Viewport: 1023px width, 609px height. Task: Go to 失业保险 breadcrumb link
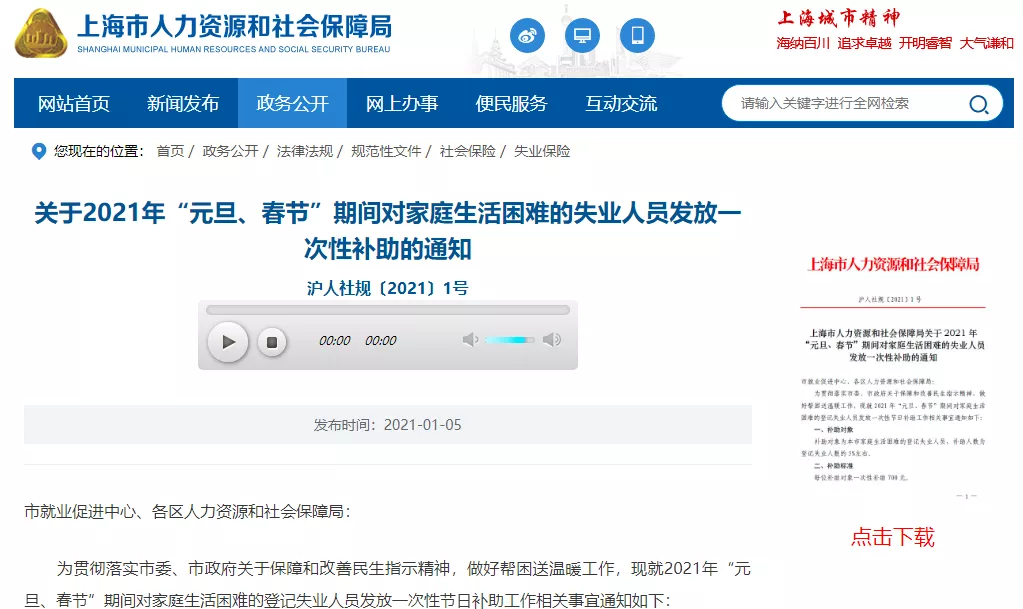[x=542, y=151]
